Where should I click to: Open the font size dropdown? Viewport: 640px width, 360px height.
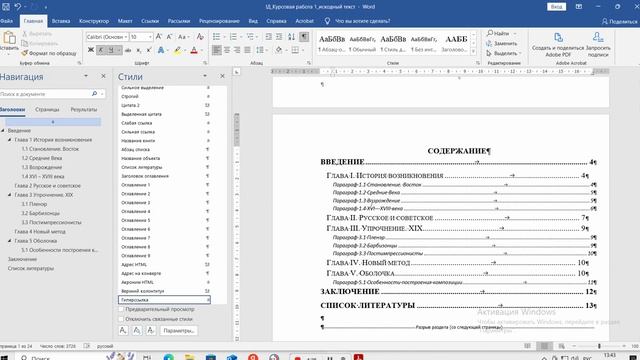click(x=151, y=37)
